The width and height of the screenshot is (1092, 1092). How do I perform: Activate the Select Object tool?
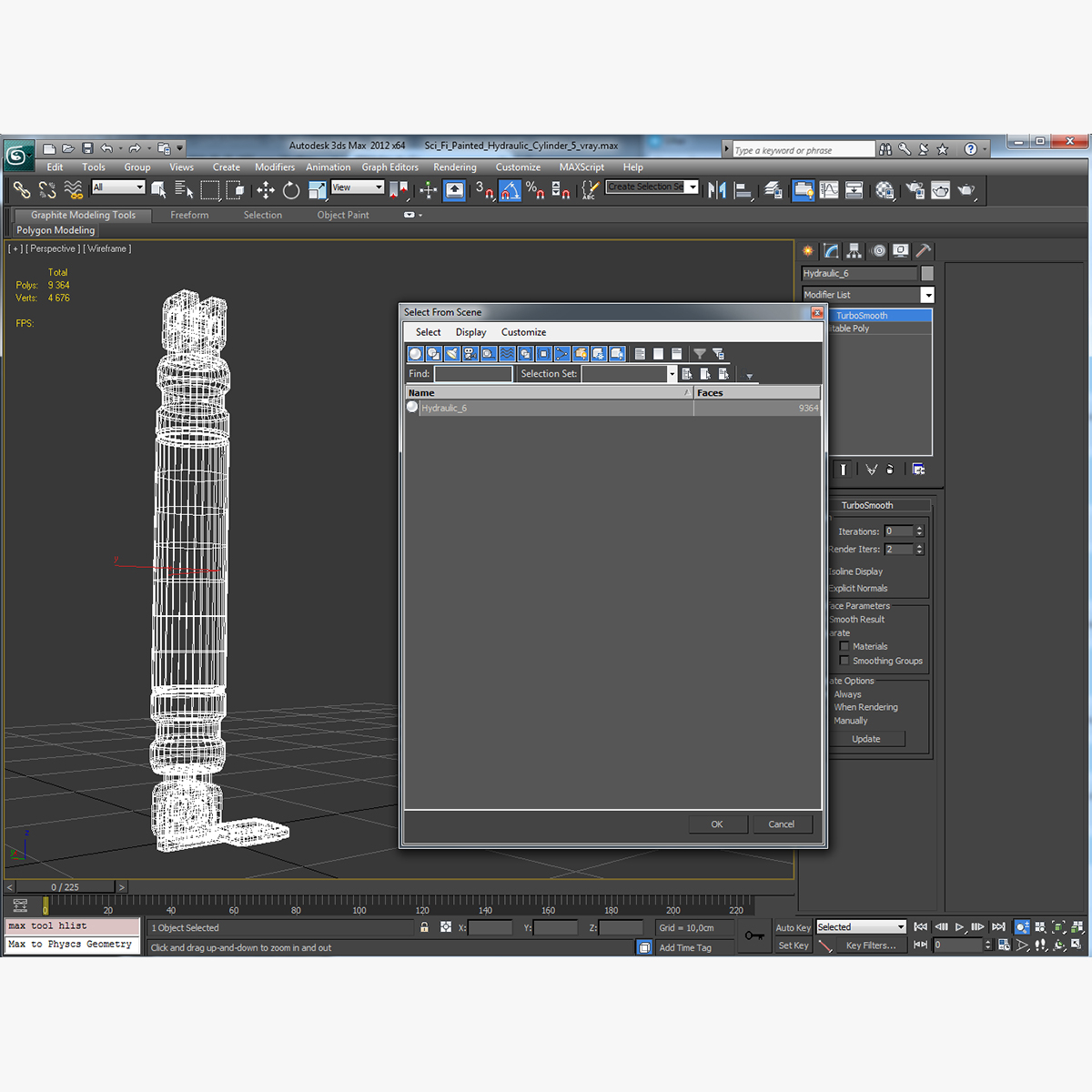coord(158,189)
